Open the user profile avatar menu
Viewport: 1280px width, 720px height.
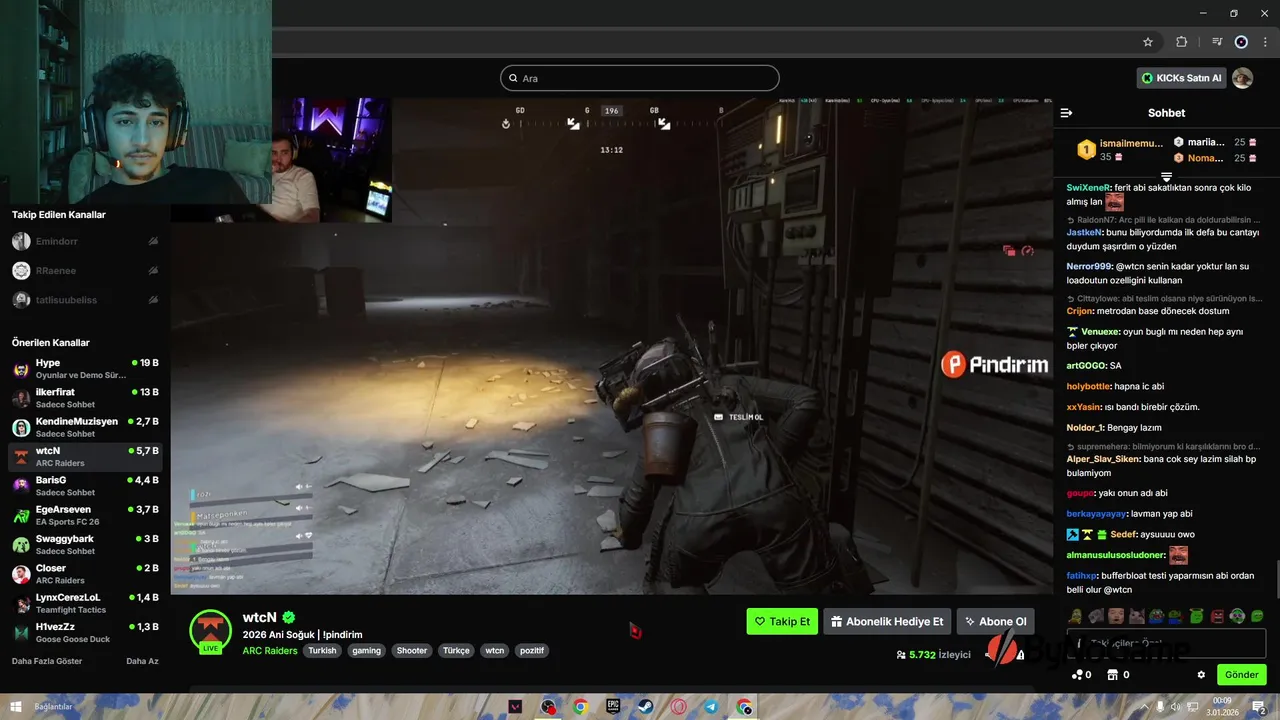(x=1242, y=78)
